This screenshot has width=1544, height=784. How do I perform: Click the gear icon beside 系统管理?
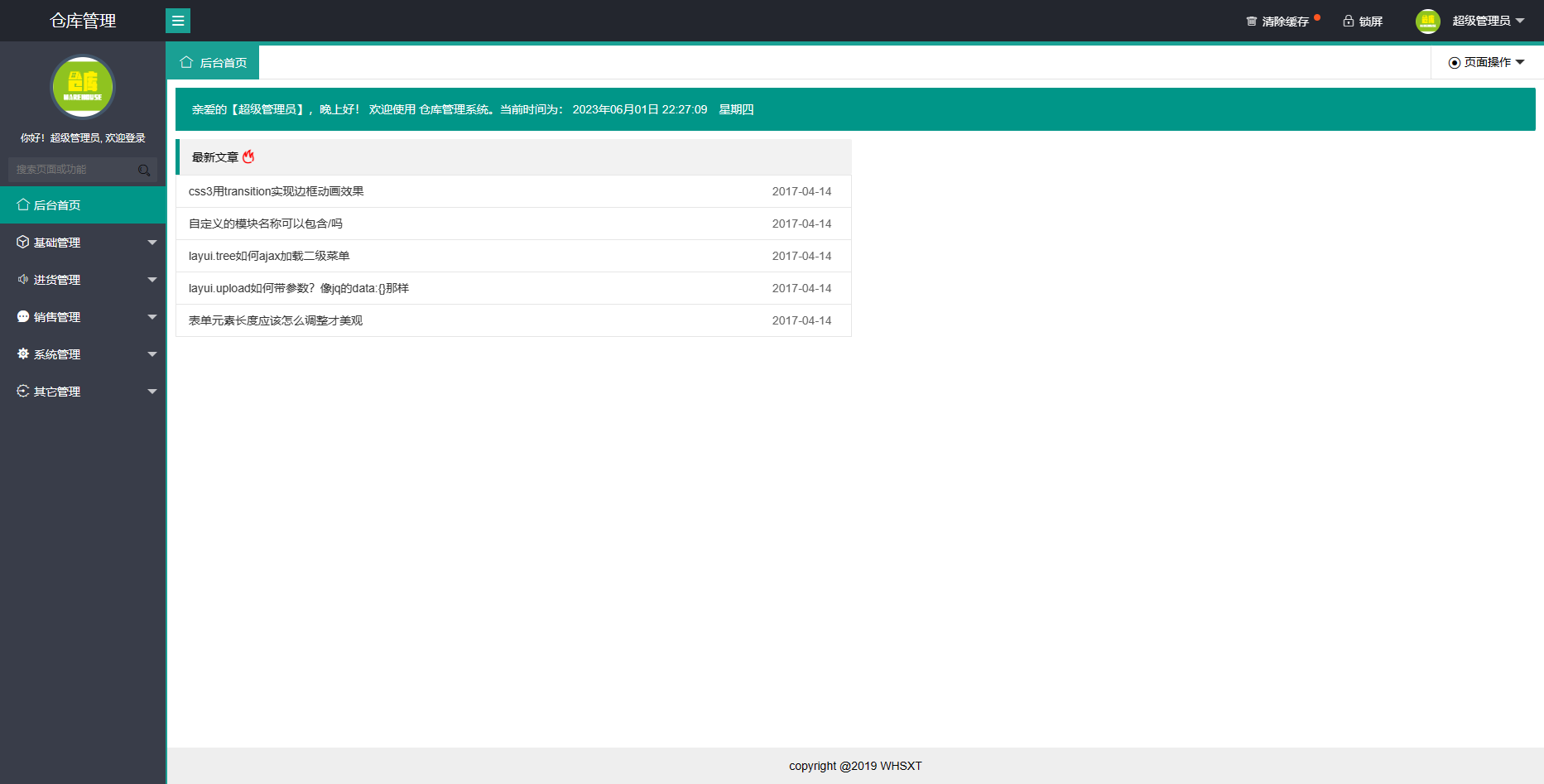pos(23,354)
